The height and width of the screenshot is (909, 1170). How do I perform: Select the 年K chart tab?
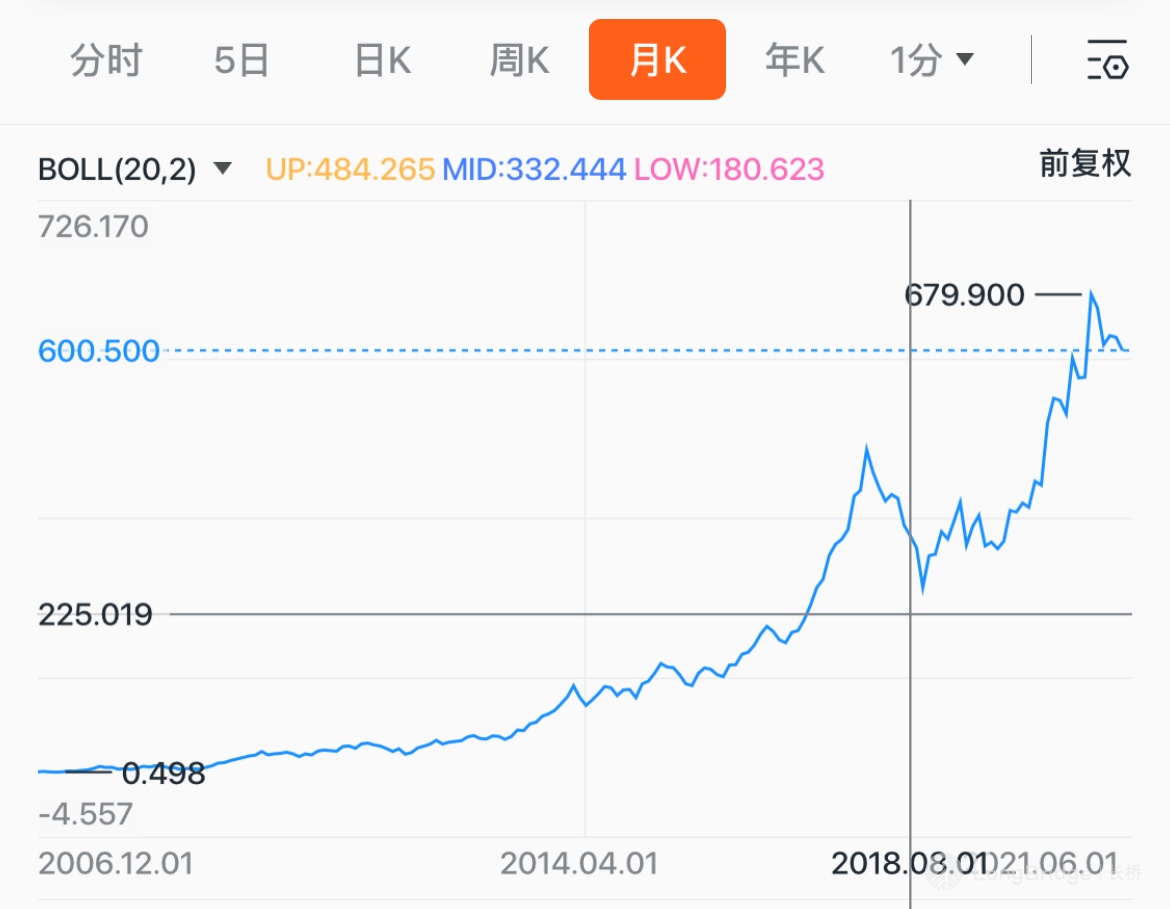tap(795, 60)
